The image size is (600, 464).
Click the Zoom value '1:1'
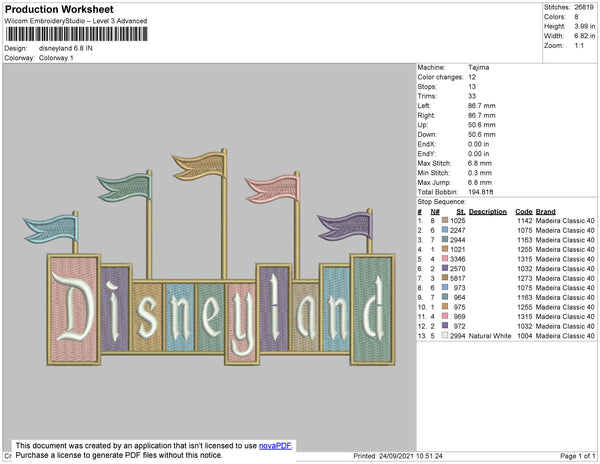coord(579,46)
